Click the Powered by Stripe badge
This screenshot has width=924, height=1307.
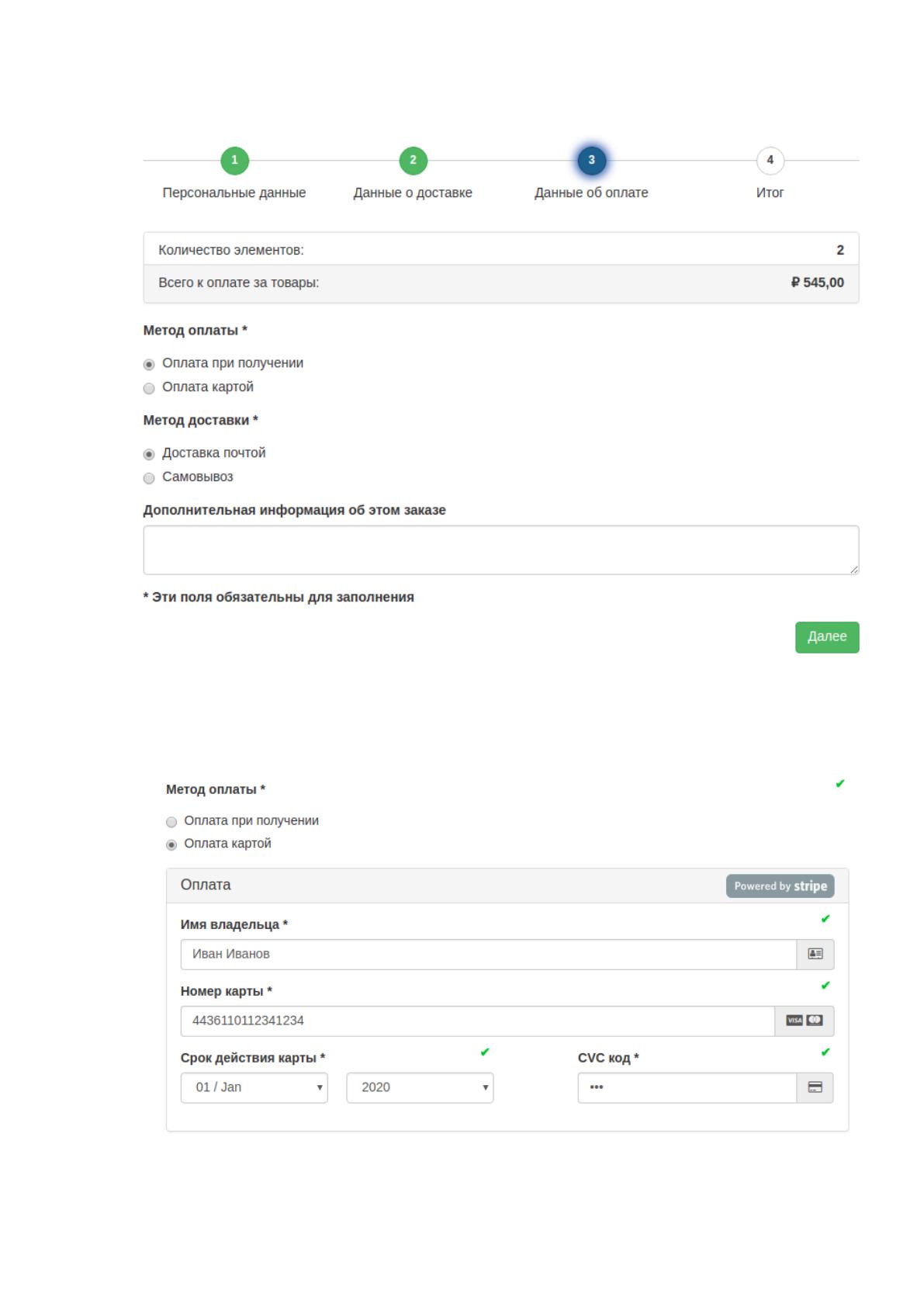[780, 886]
